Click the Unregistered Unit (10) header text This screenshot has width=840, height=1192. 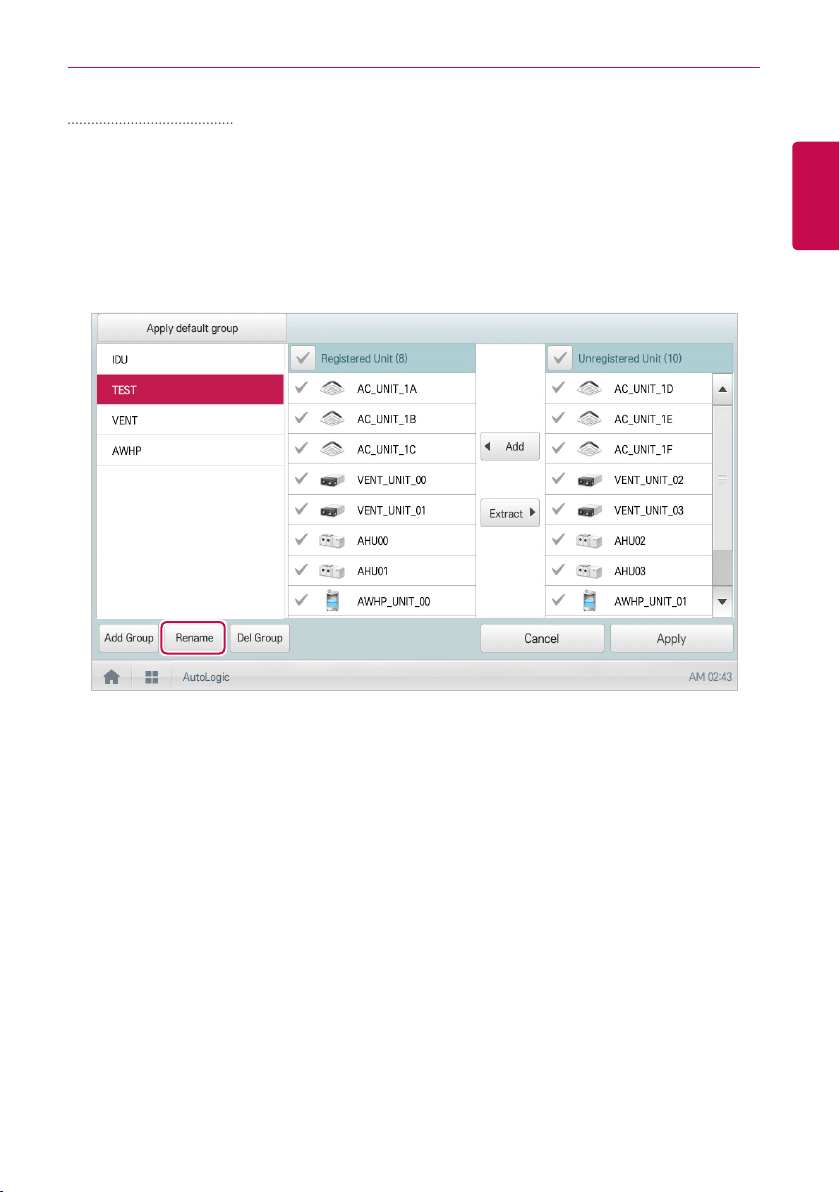(629, 358)
